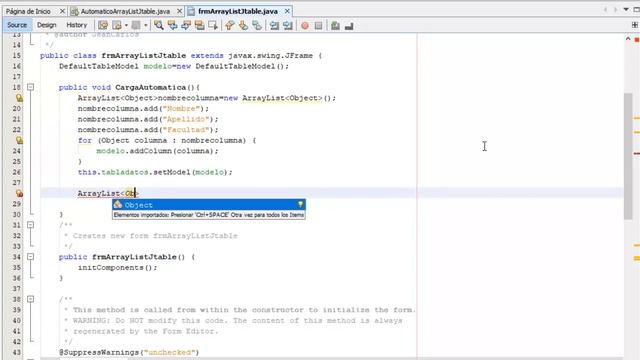Open the Página de Inicio tab
640x360 pixels.
pyautogui.click(x=28, y=11)
